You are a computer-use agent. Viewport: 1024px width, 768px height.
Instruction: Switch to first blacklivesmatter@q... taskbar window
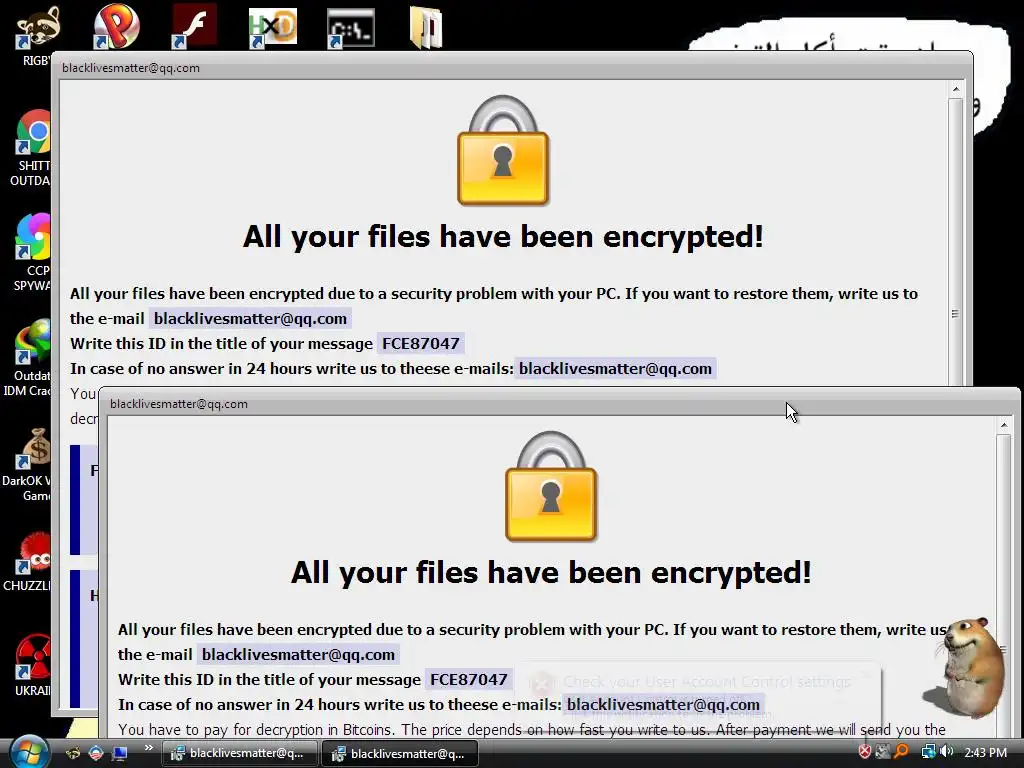(240, 753)
